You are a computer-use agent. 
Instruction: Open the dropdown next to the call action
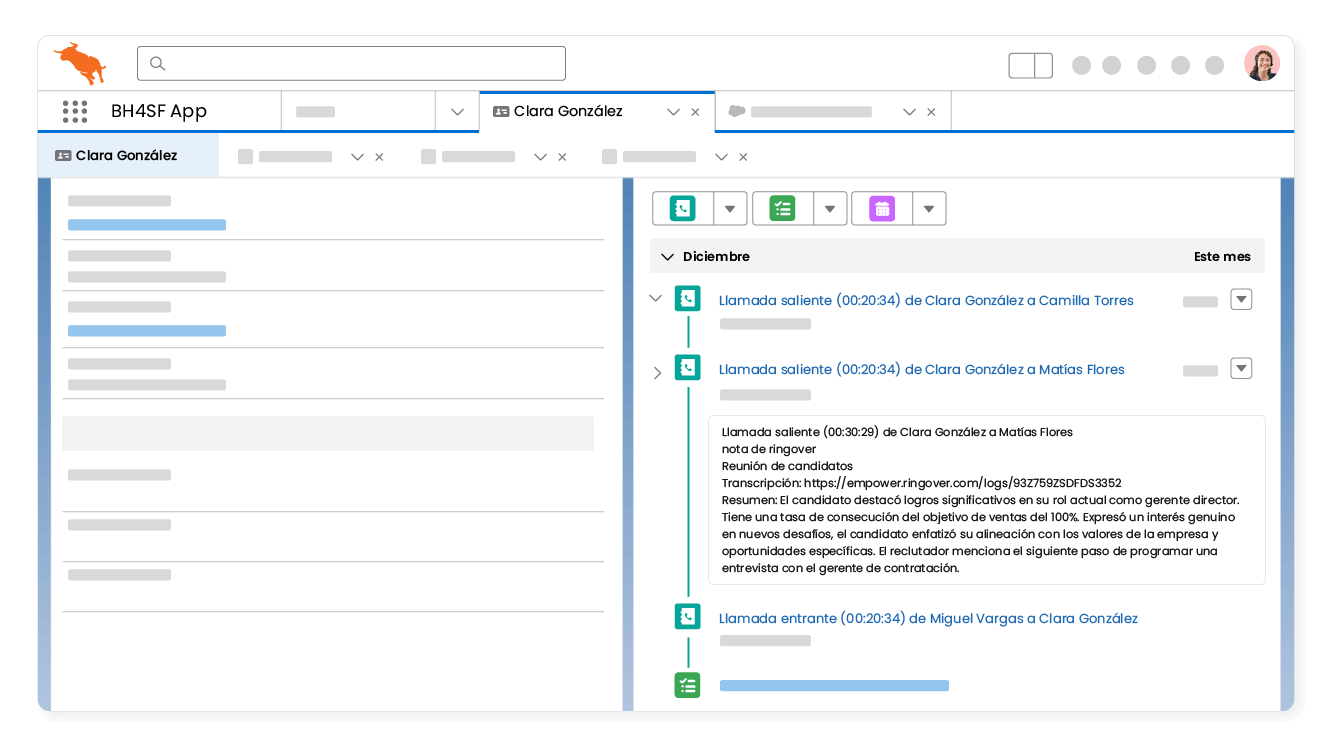click(729, 208)
